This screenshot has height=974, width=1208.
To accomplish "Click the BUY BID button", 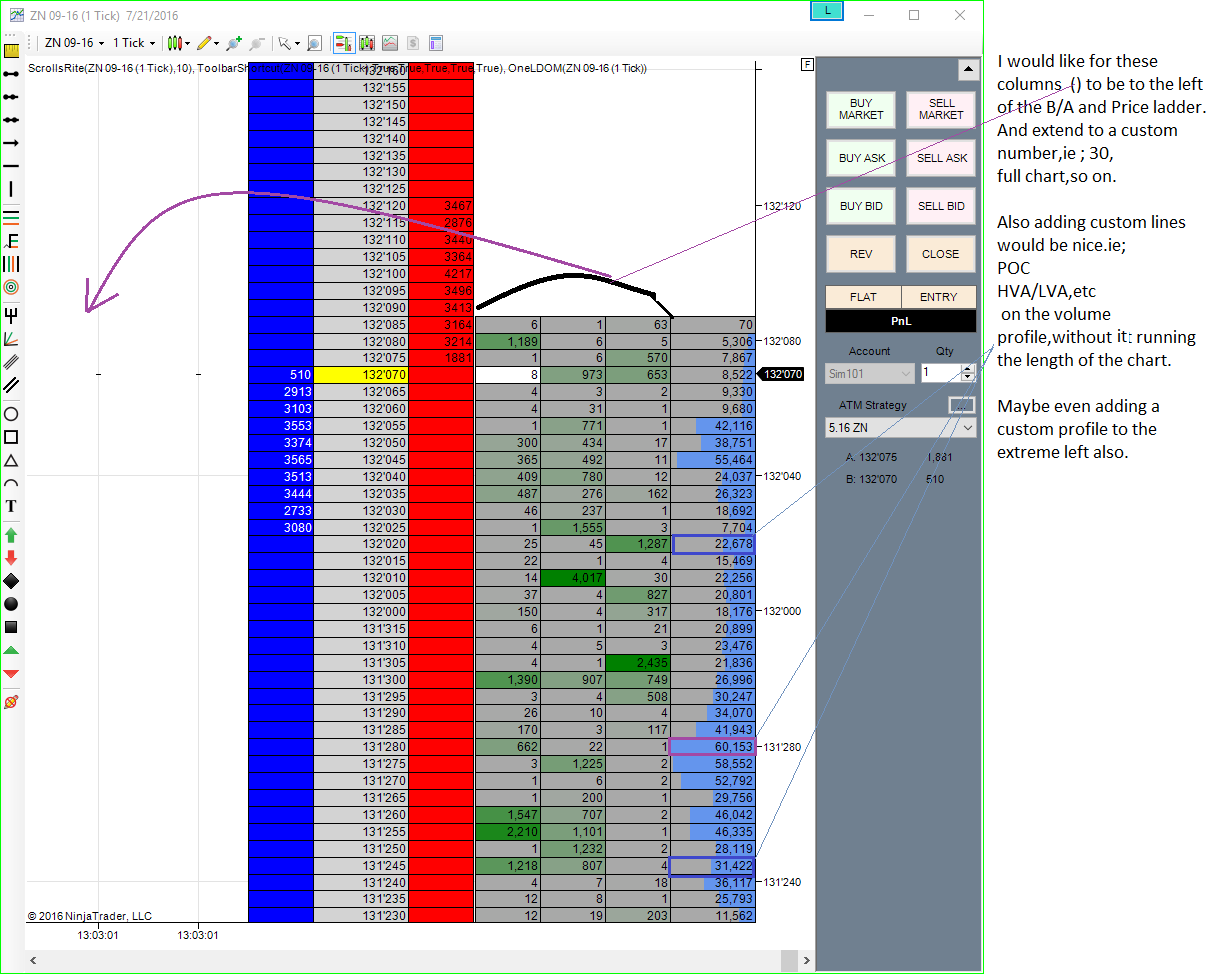I will click(x=861, y=206).
